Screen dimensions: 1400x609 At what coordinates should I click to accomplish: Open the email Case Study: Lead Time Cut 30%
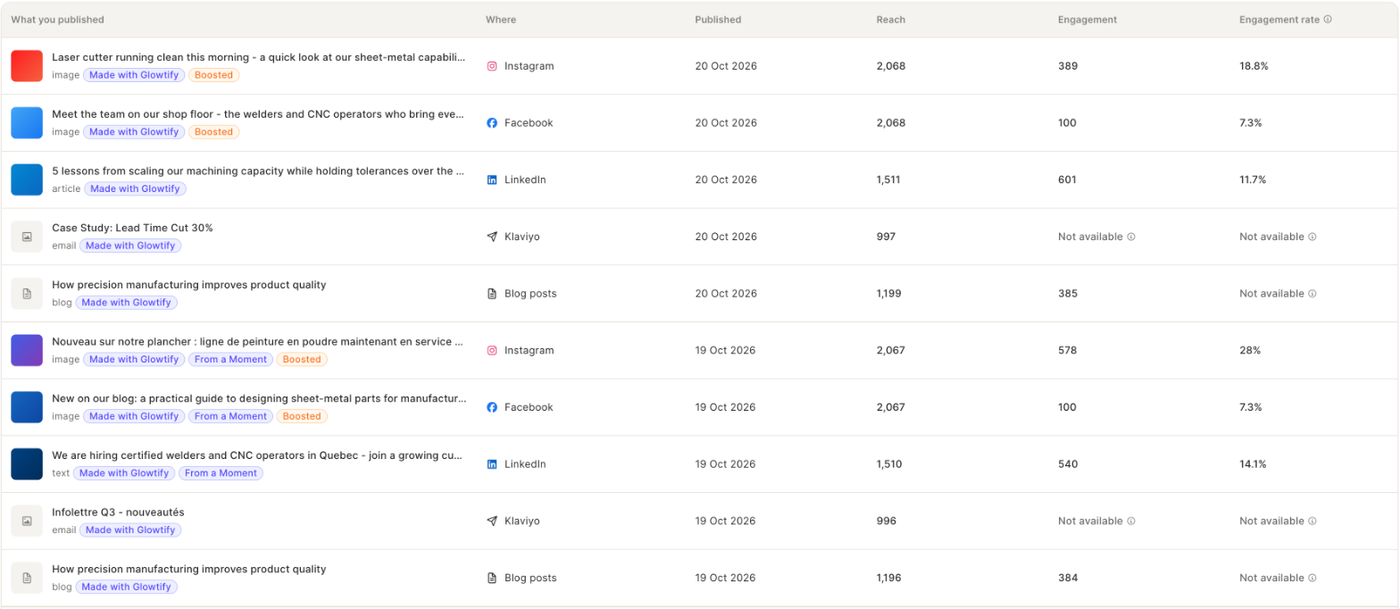coord(132,228)
